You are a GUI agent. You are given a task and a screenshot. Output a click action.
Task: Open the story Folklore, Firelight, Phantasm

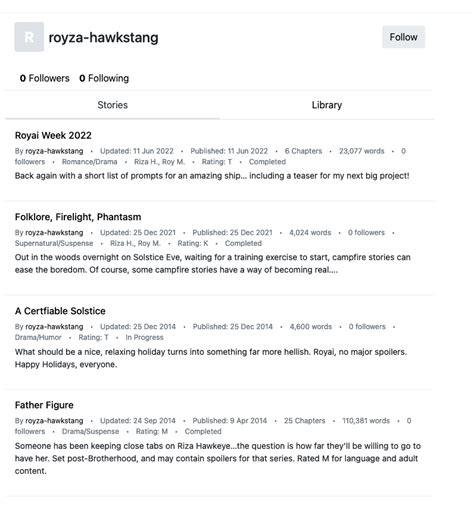click(78, 217)
